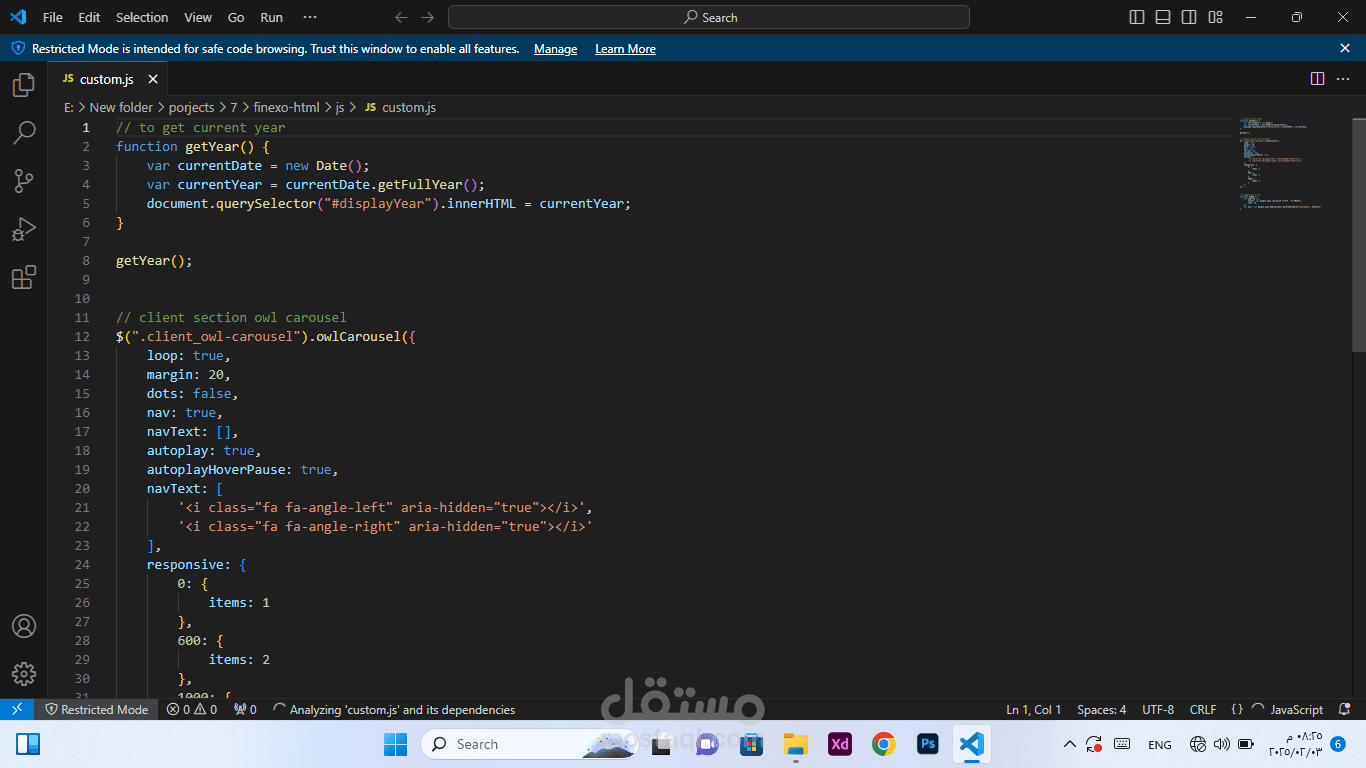Expand 'porjects' breadcrumb

pyautogui.click(x=192, y=107)
